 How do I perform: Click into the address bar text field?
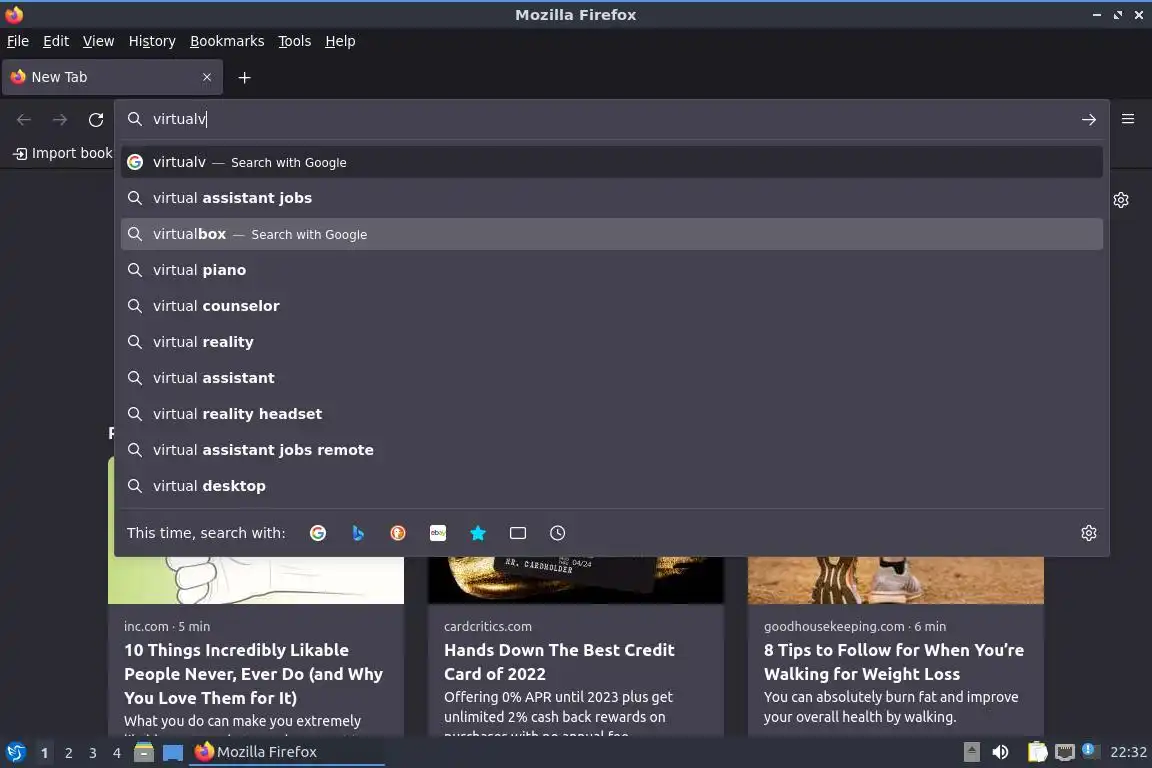point(610,119)
